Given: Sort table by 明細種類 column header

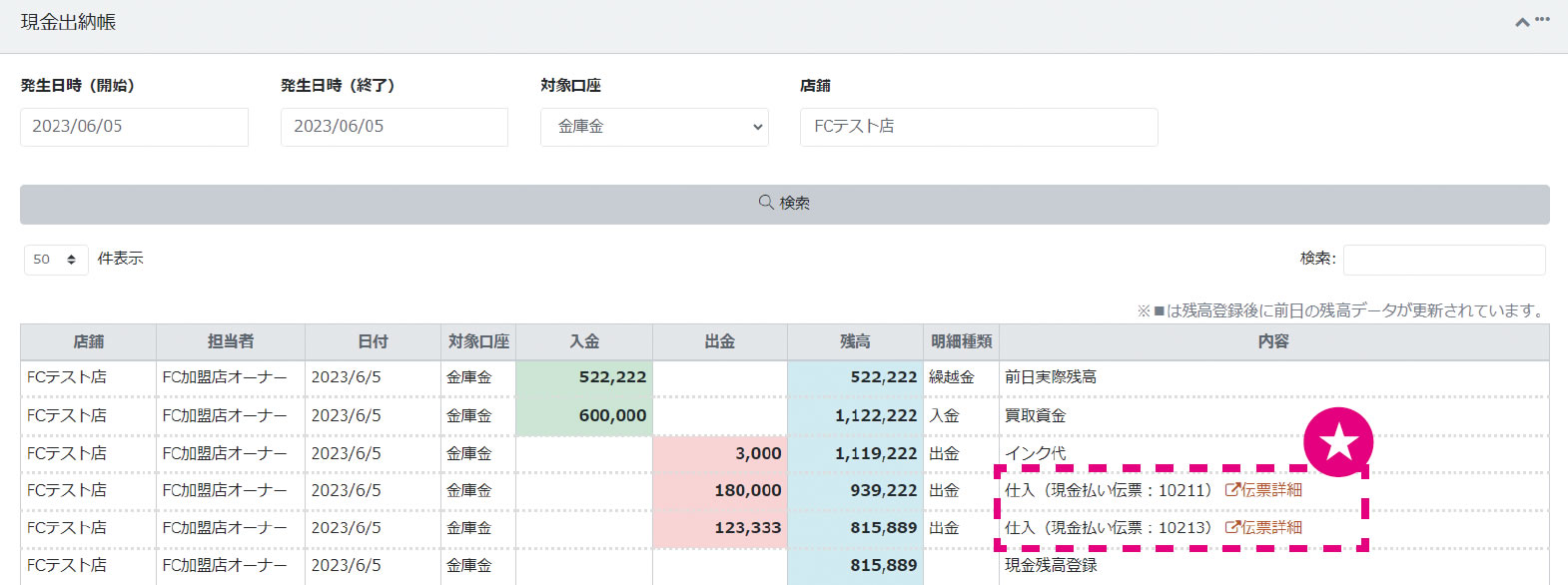Looking at the screenshot, I should point(961,341).
